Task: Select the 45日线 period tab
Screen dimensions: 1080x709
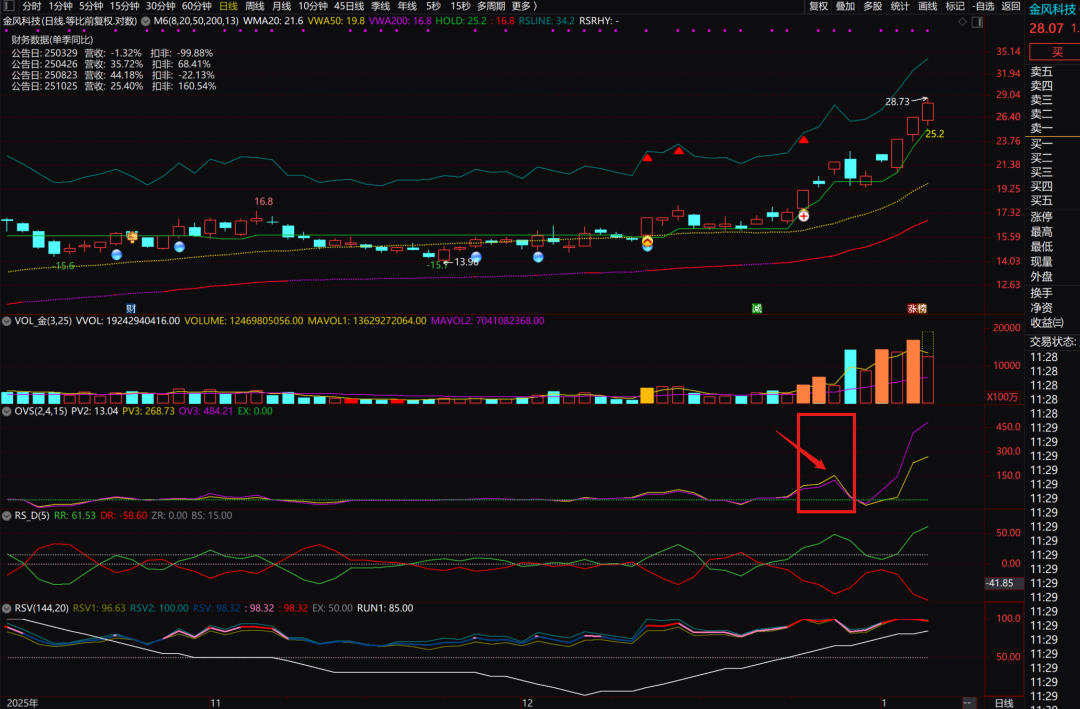Action: point(349,6)
